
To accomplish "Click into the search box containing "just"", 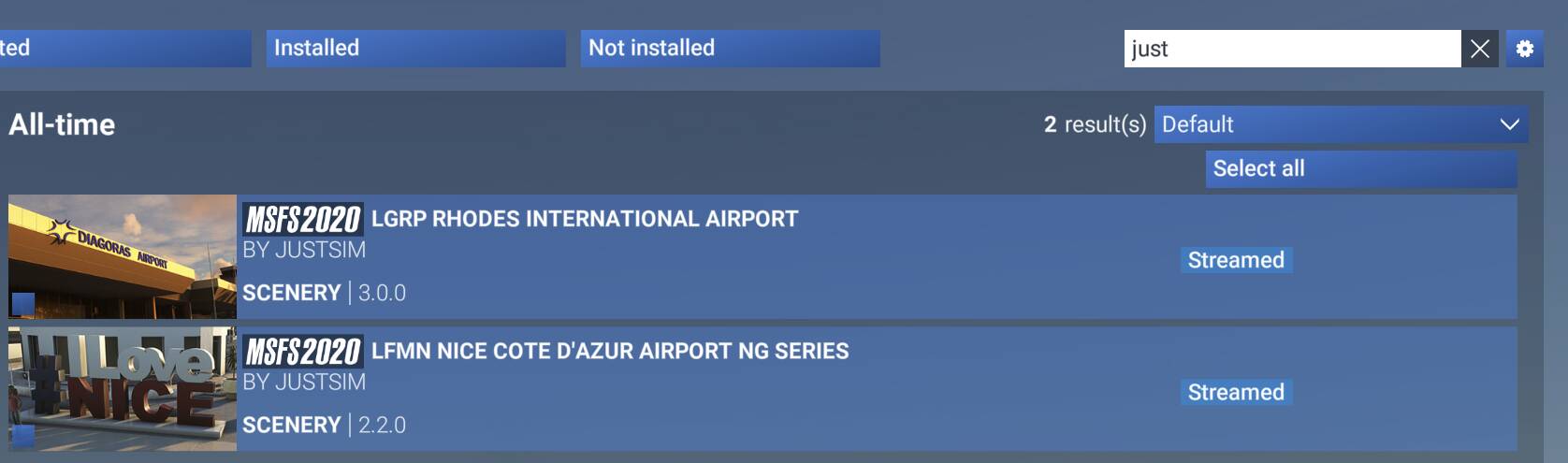I will [x=1292, y=49].
